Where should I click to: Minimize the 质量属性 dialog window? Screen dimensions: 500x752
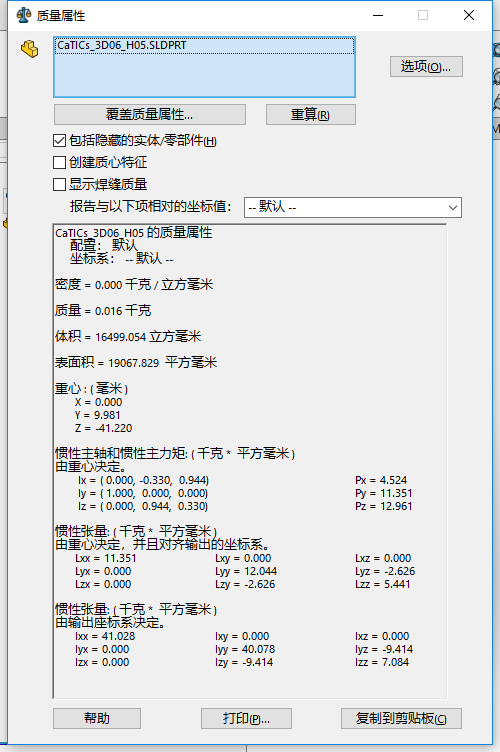(378, 15)
